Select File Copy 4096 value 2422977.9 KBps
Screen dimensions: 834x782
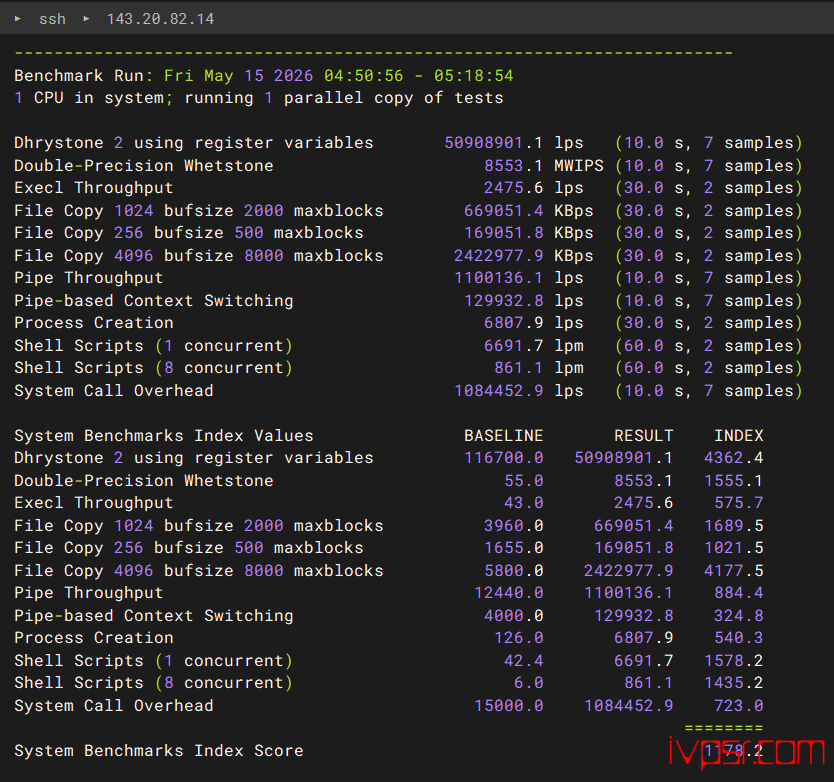(x=523, y=256)
